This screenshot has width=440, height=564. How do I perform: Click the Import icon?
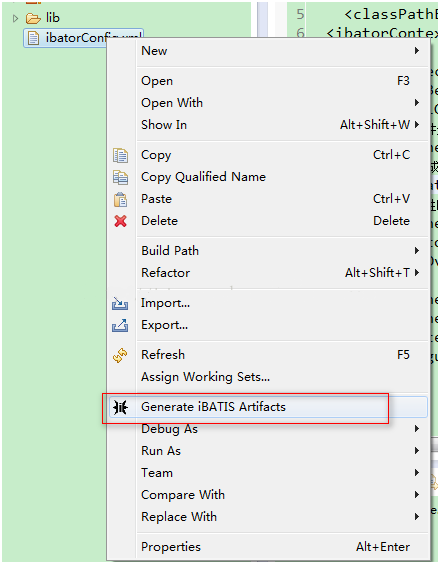(120, 304)
